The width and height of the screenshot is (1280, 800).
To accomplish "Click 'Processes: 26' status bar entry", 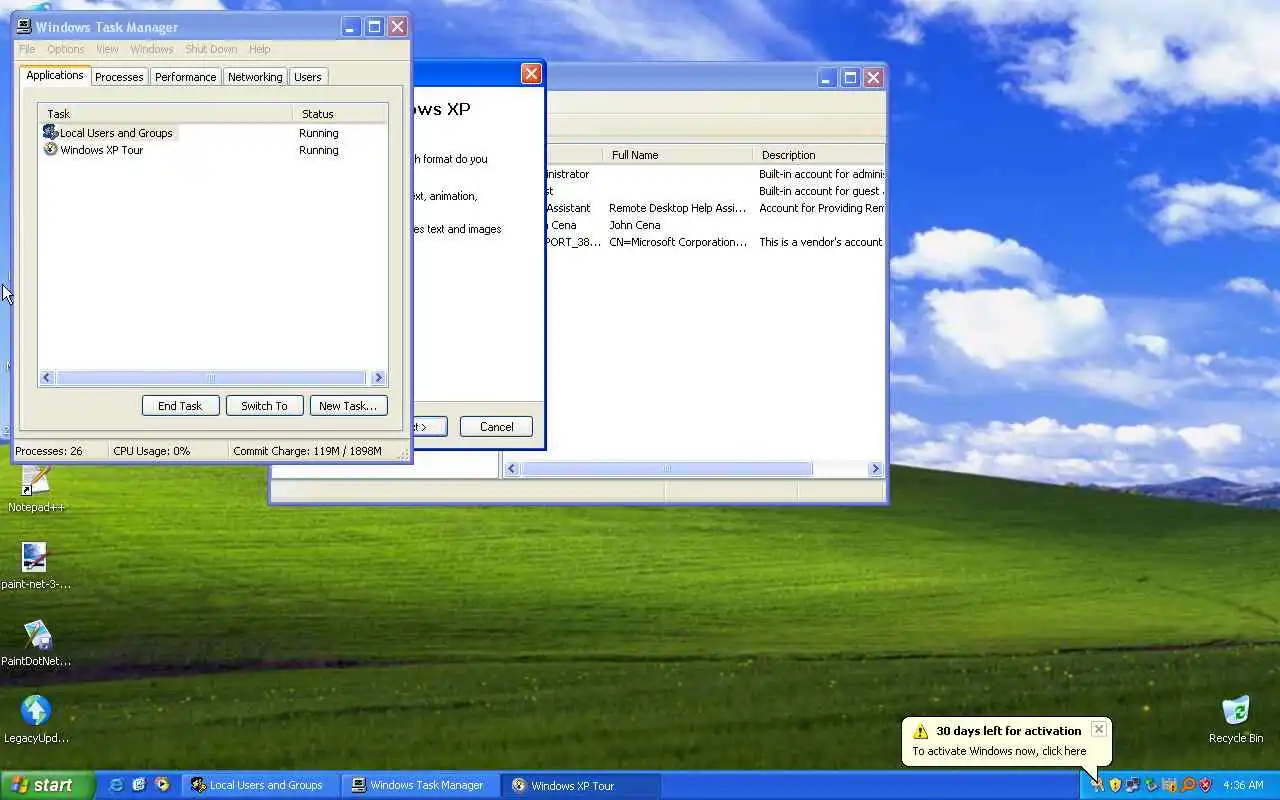I will point(49,451).
